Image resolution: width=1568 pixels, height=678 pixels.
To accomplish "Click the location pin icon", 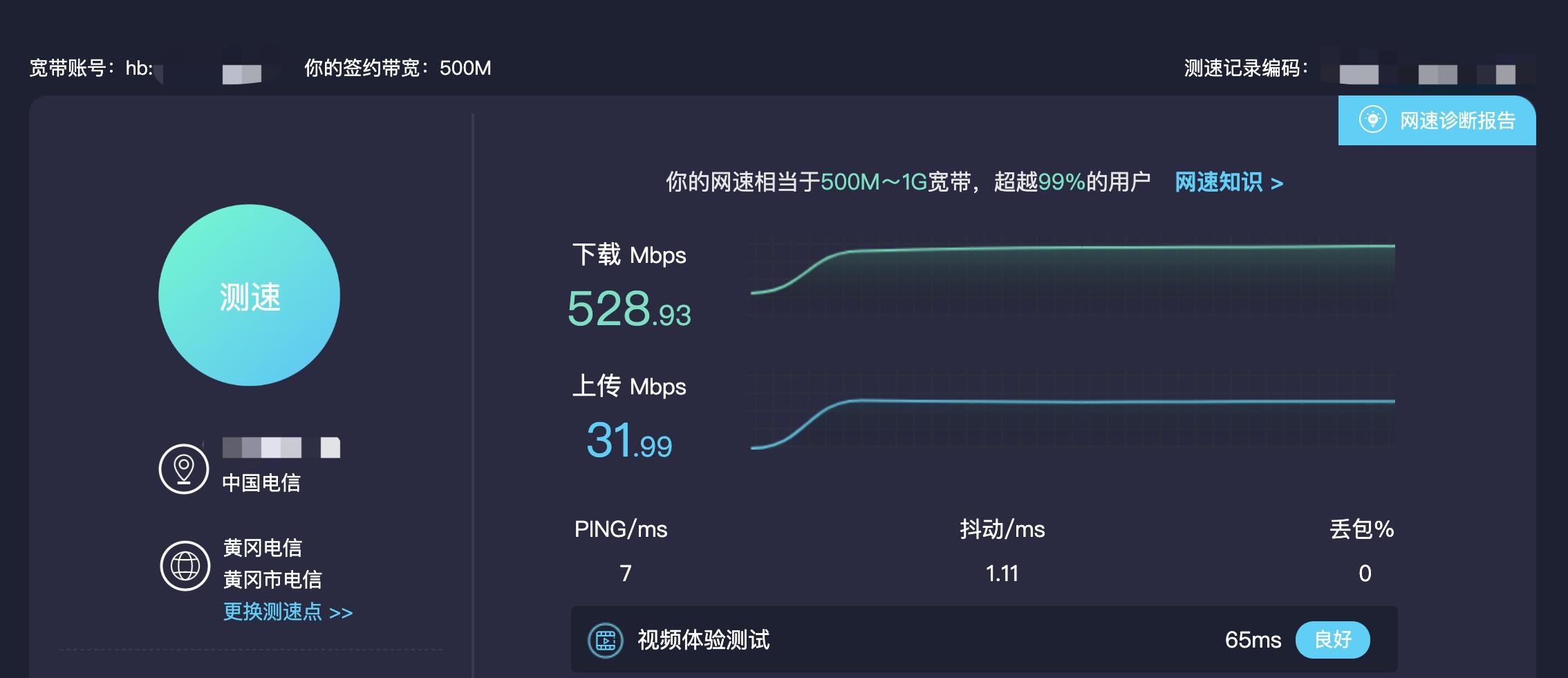I will tap(184, 469).
